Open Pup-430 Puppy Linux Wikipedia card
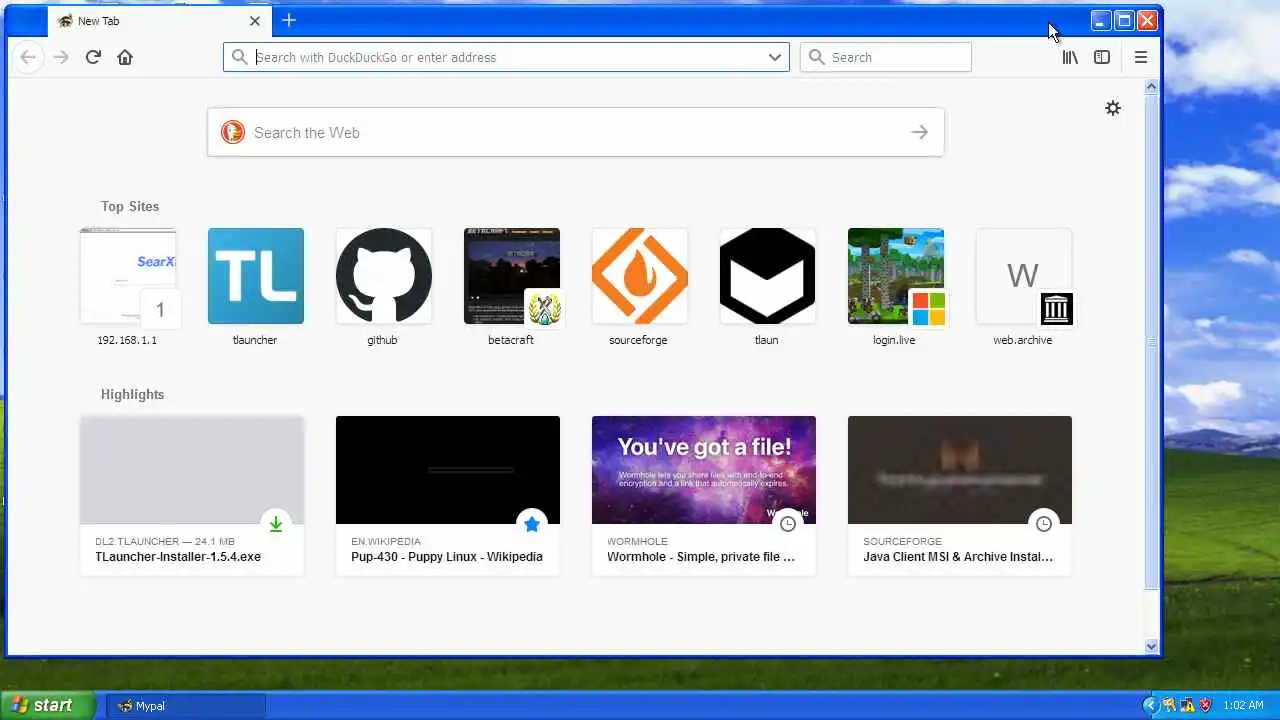The image size is (1280, 720). (x=448, y=496)
